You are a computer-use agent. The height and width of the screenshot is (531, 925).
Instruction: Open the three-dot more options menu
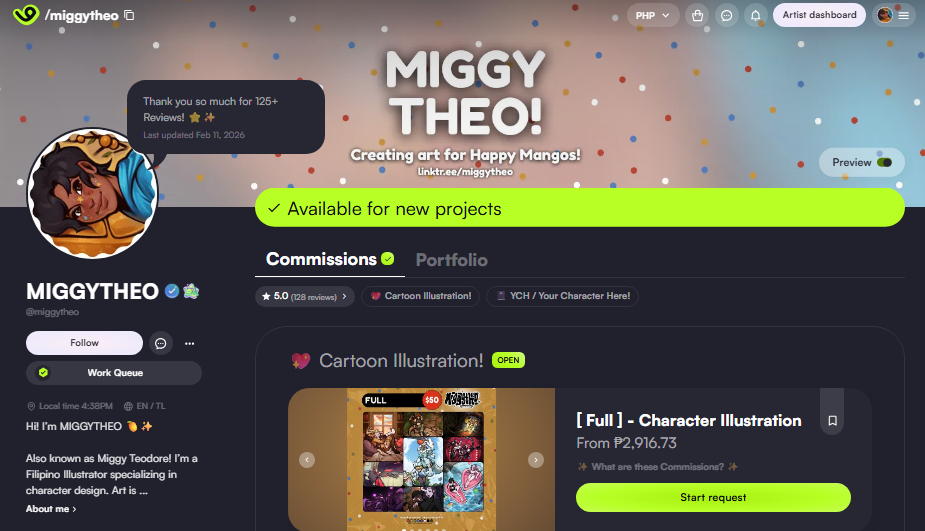click(x=189, y=343)
